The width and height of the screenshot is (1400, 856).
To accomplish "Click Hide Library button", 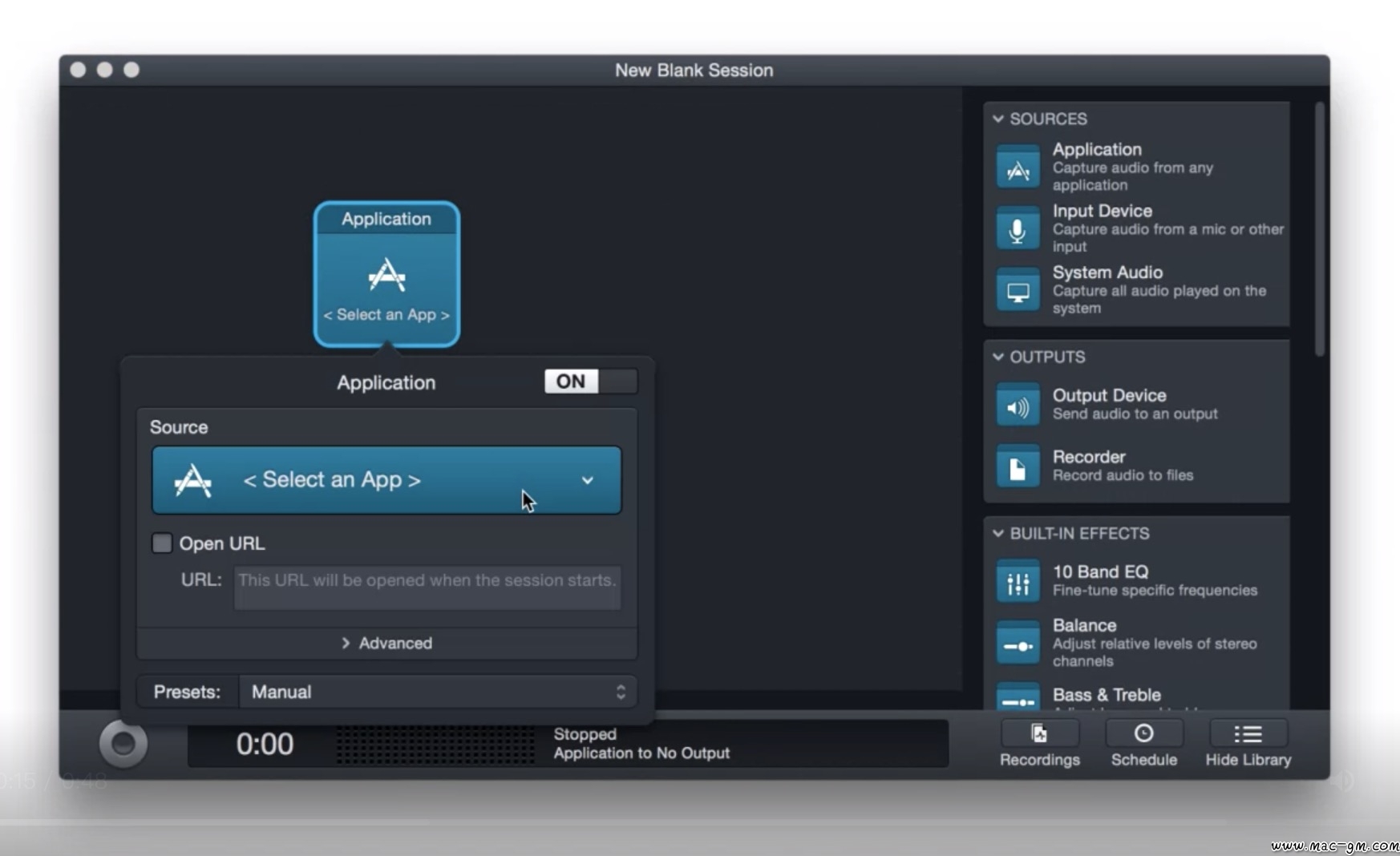I will pos(1248,744).
